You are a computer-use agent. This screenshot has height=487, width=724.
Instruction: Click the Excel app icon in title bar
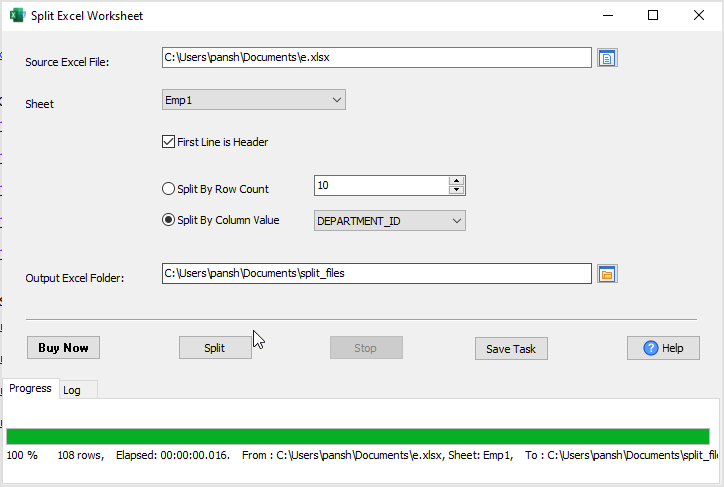(16, 15)
